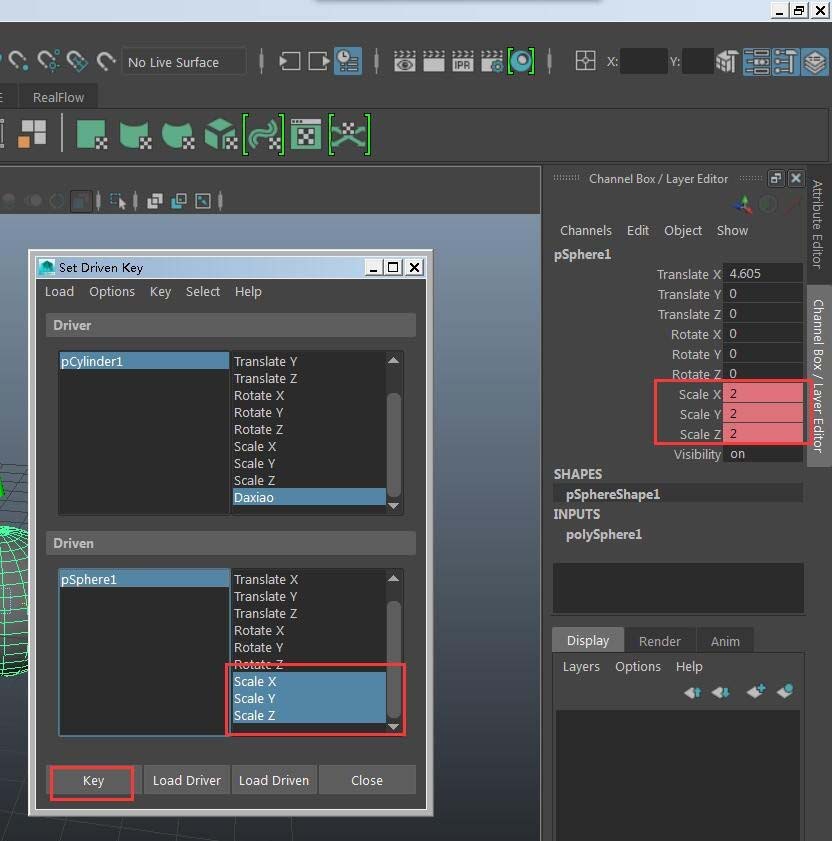Image resolution: width=832 pixels, height=841 pixels.
Task: Select the Daxiao driver attribute
Action: (309, 497)
